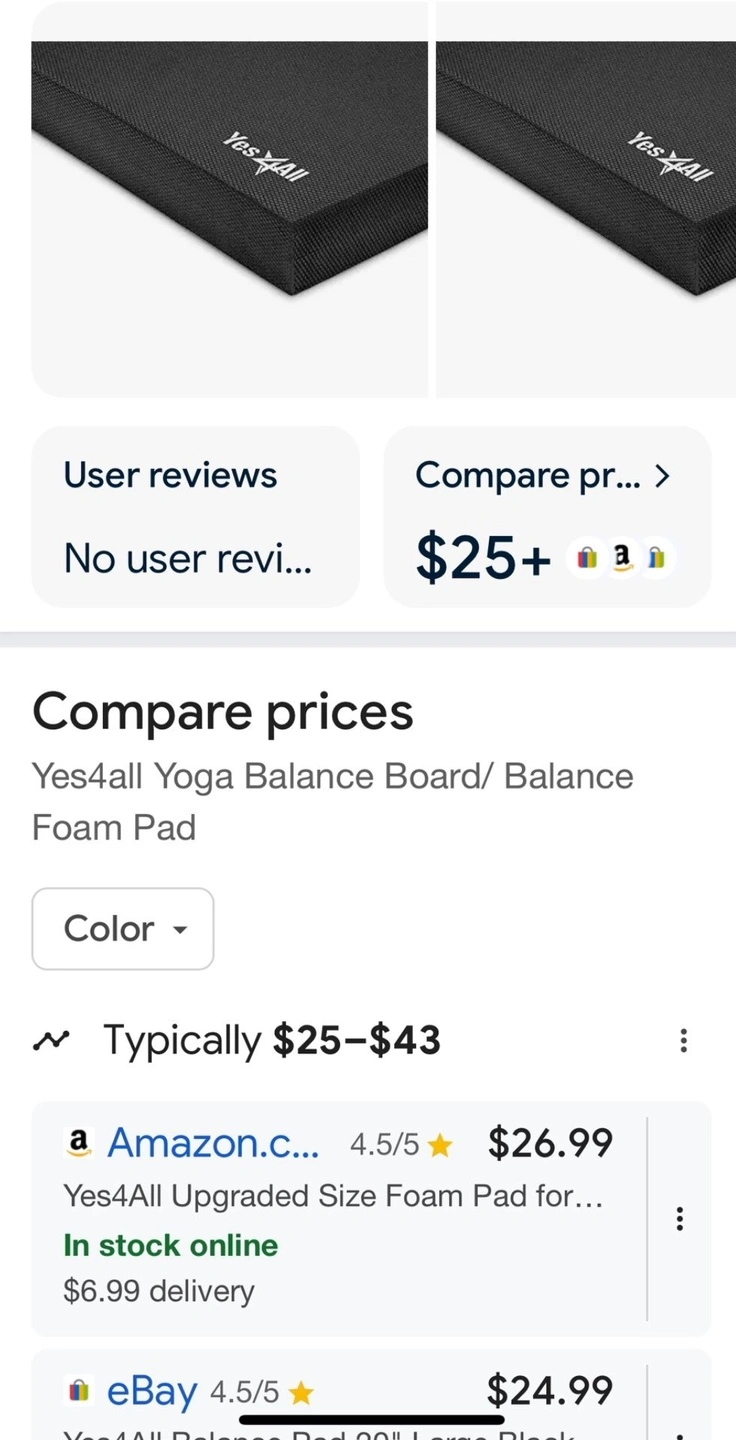
Task: Tap the Amazon listing's three-dot options icon
Action: (680, 1219)
